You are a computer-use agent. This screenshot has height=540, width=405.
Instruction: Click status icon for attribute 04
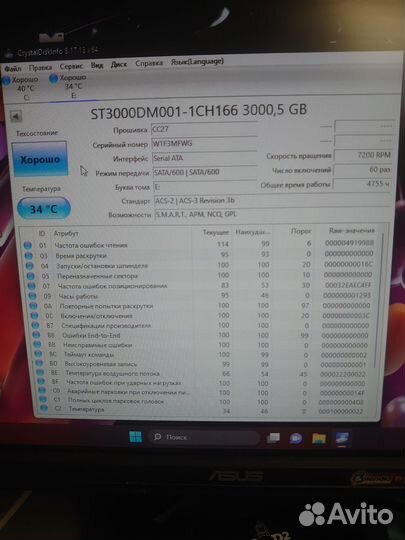30,266
